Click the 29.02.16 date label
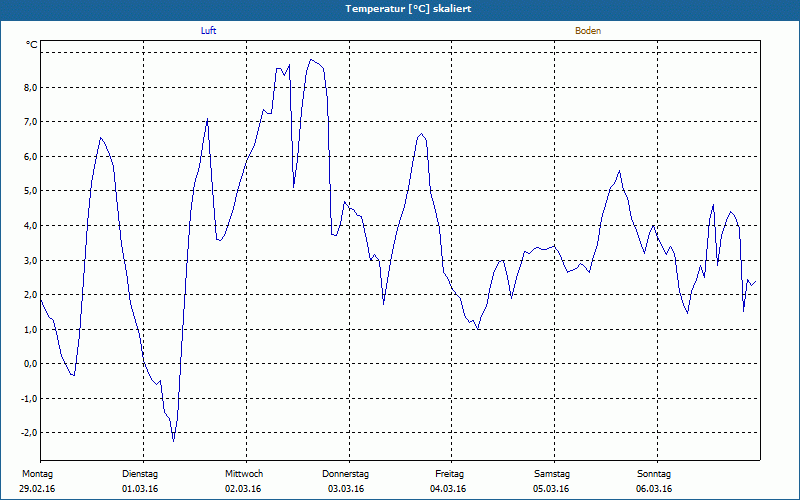 [x=37, y=489]
